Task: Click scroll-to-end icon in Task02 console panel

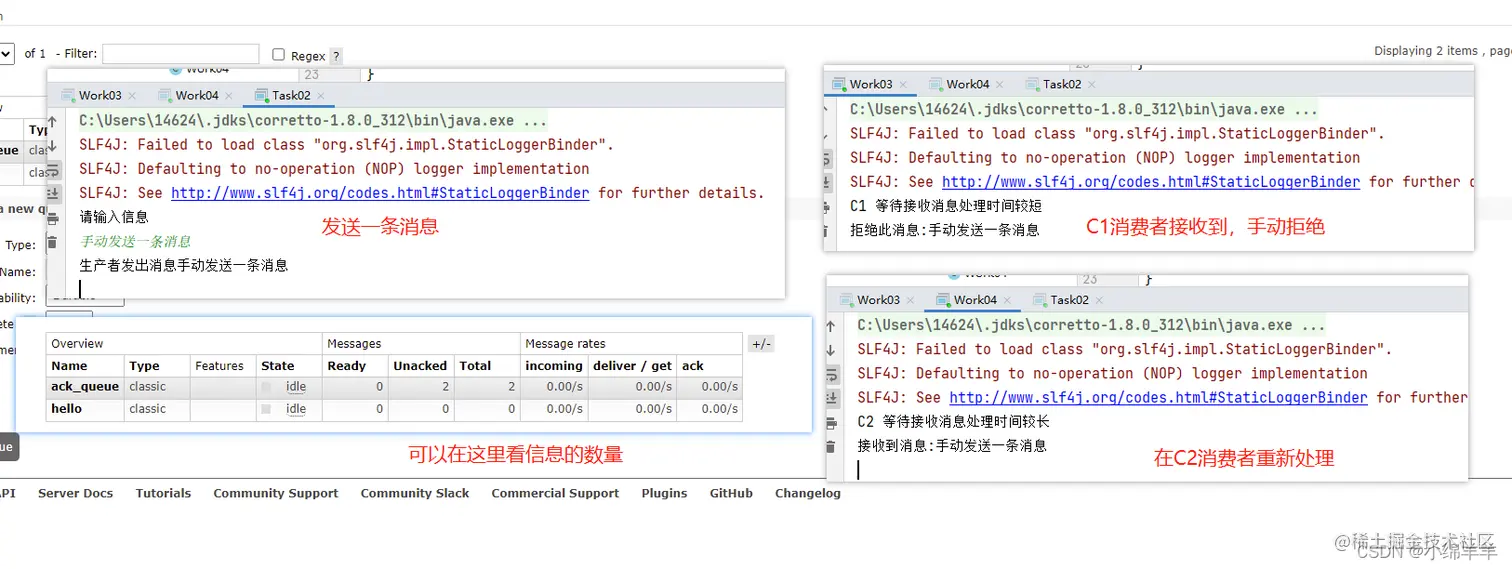Action: (54, 192)
